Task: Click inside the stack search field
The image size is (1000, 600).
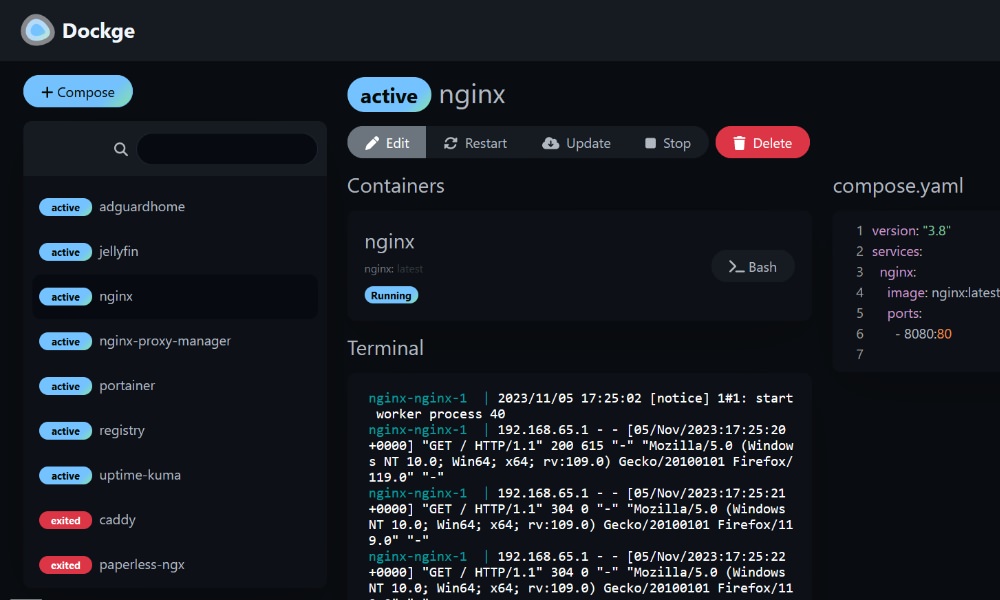Action: 225,148
